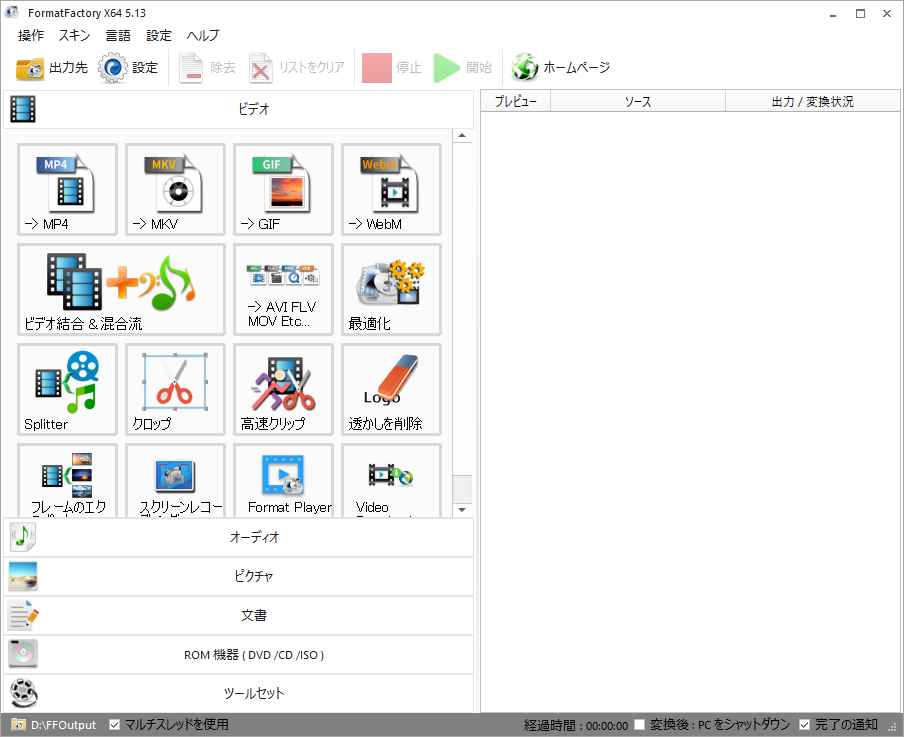Select the 最適化 optimization tool
Viewport: 904px width, 737px height.
click(x=390, y=289)
